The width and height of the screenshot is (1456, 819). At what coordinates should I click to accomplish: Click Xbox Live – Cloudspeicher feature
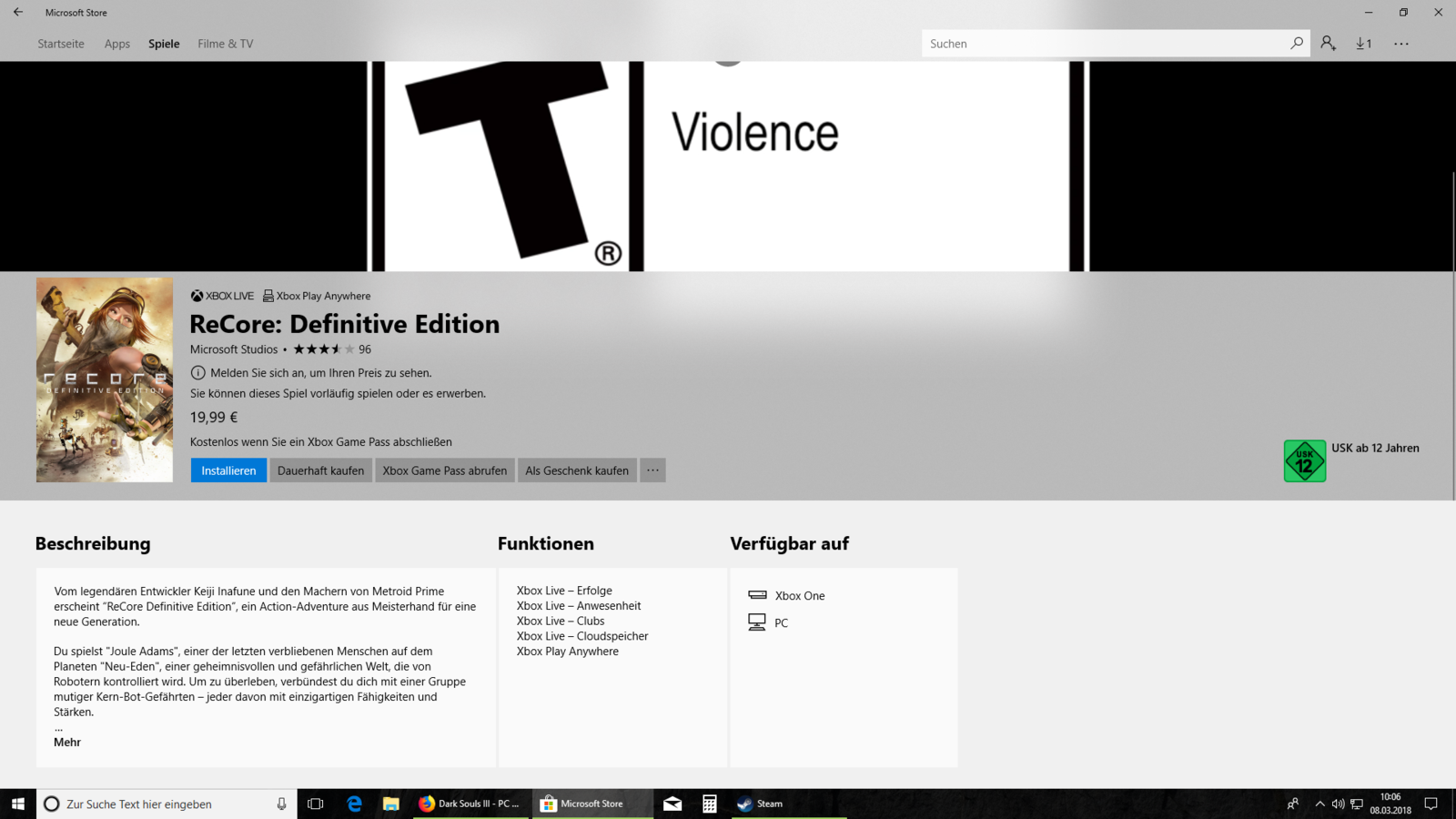click(x=582, y=636)
